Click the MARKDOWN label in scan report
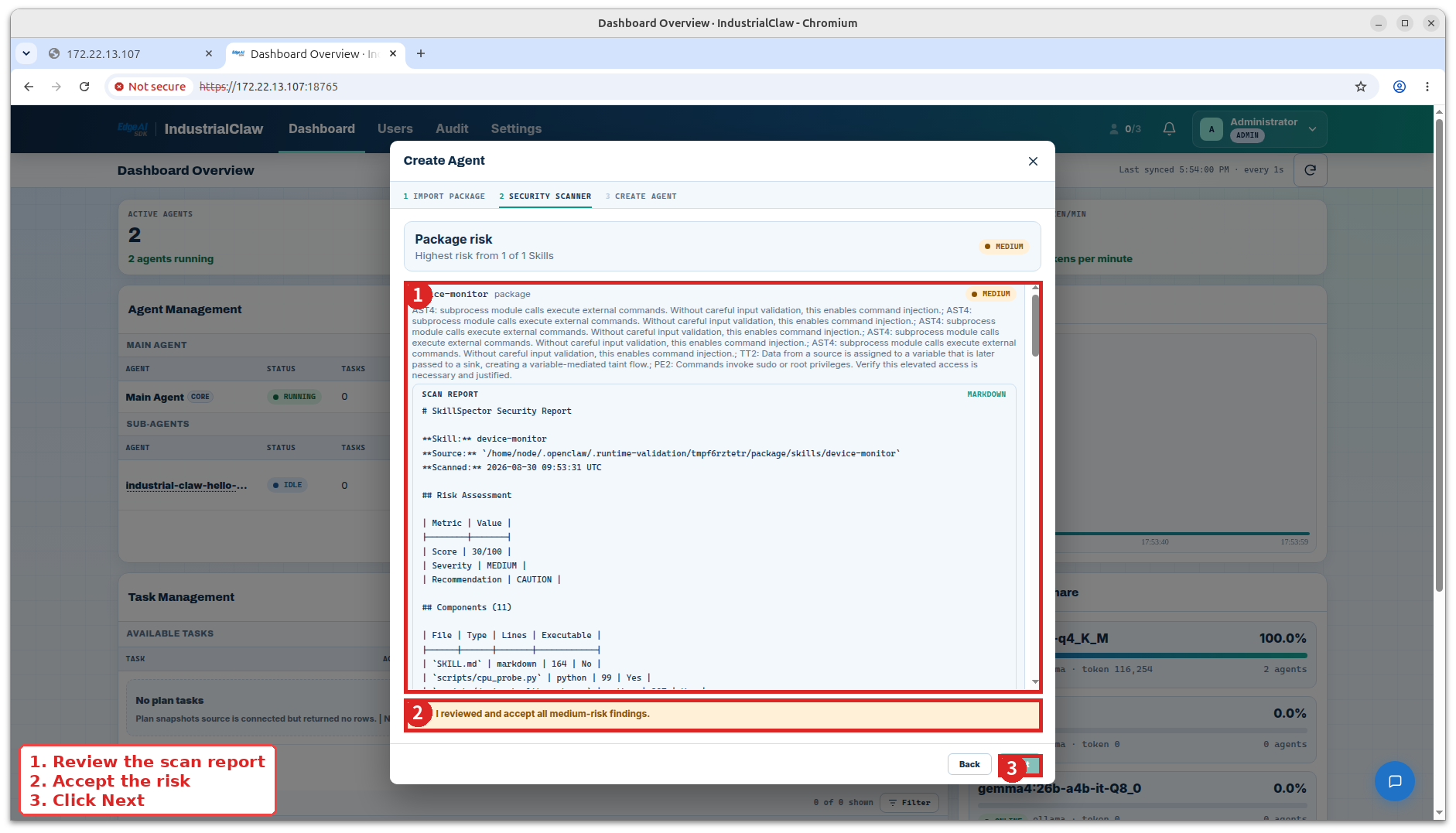The width and height of the screenshot is (1456, 833). (x=986, y=394)
